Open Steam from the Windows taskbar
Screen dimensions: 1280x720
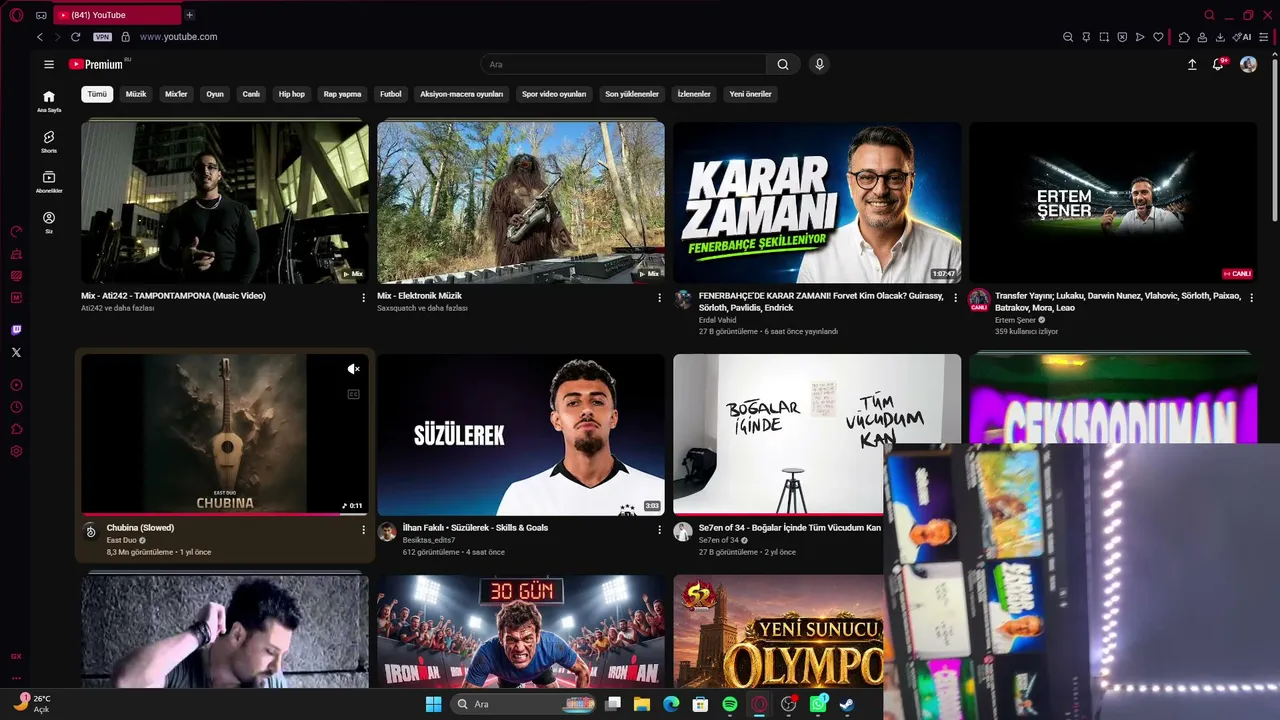tap(848, 704)
